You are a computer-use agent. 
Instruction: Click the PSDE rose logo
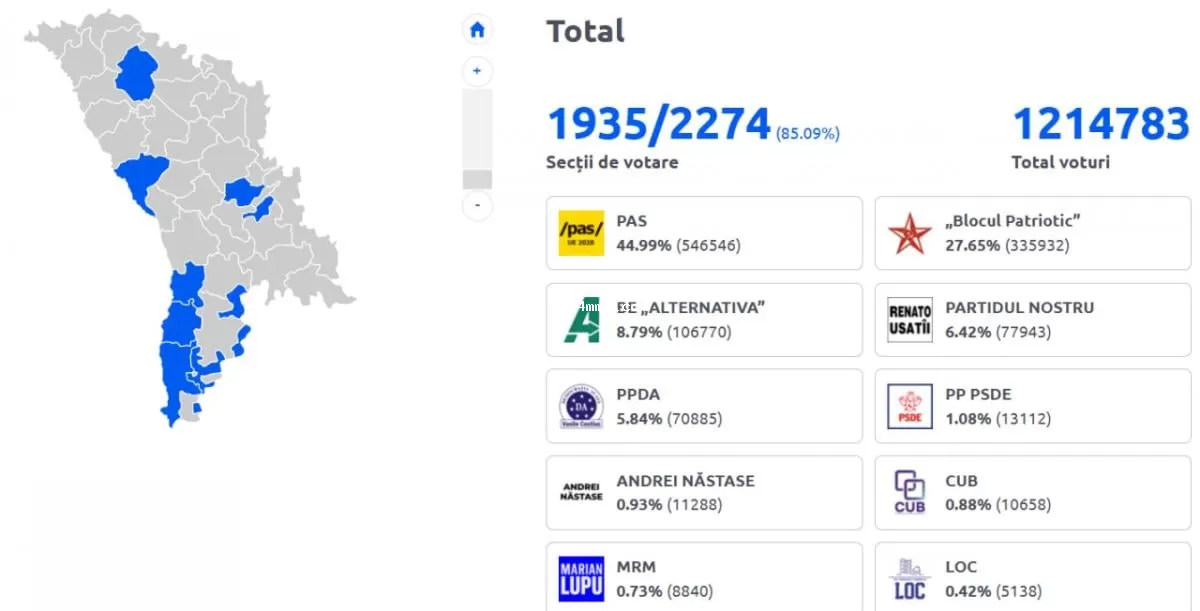[909, 406]
